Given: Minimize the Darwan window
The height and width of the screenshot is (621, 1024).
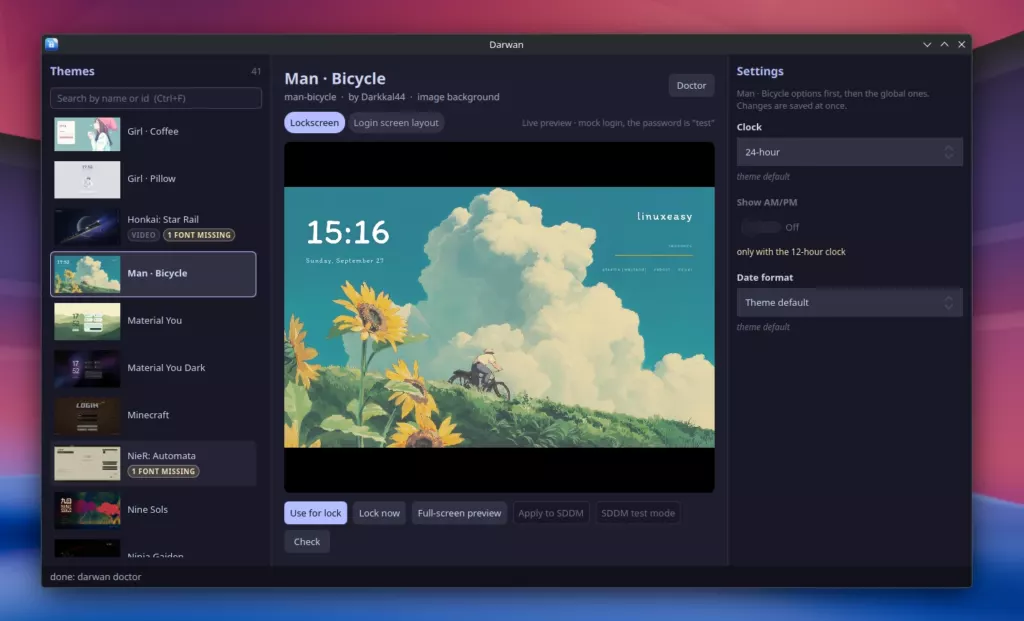Looking at the screenshot, I should click(x=927, y=44).
